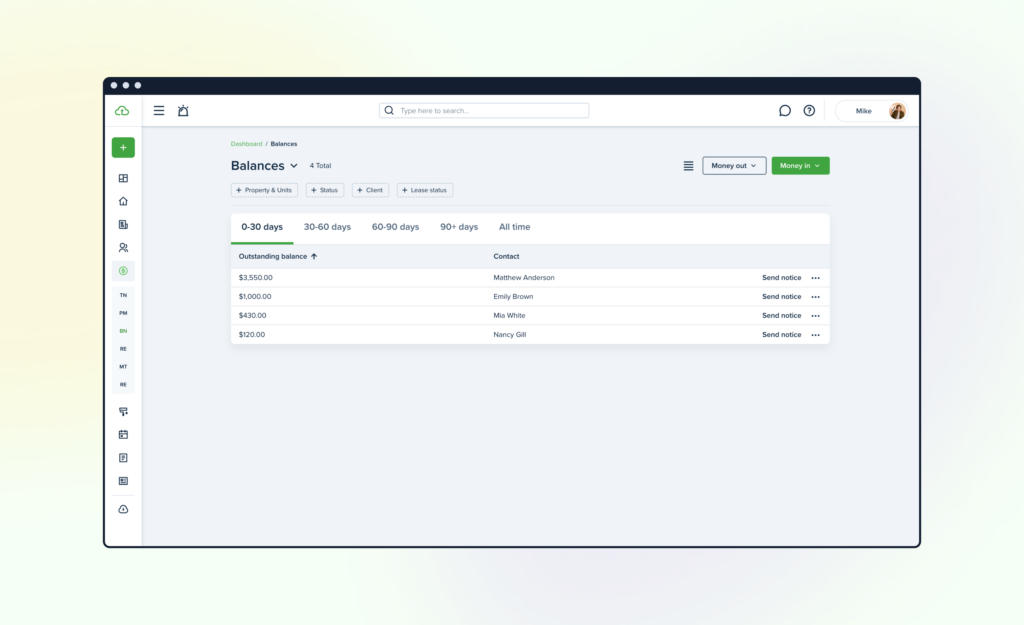
Task: Send notice to Nancy Gill
Action: [x=781, y=334]
